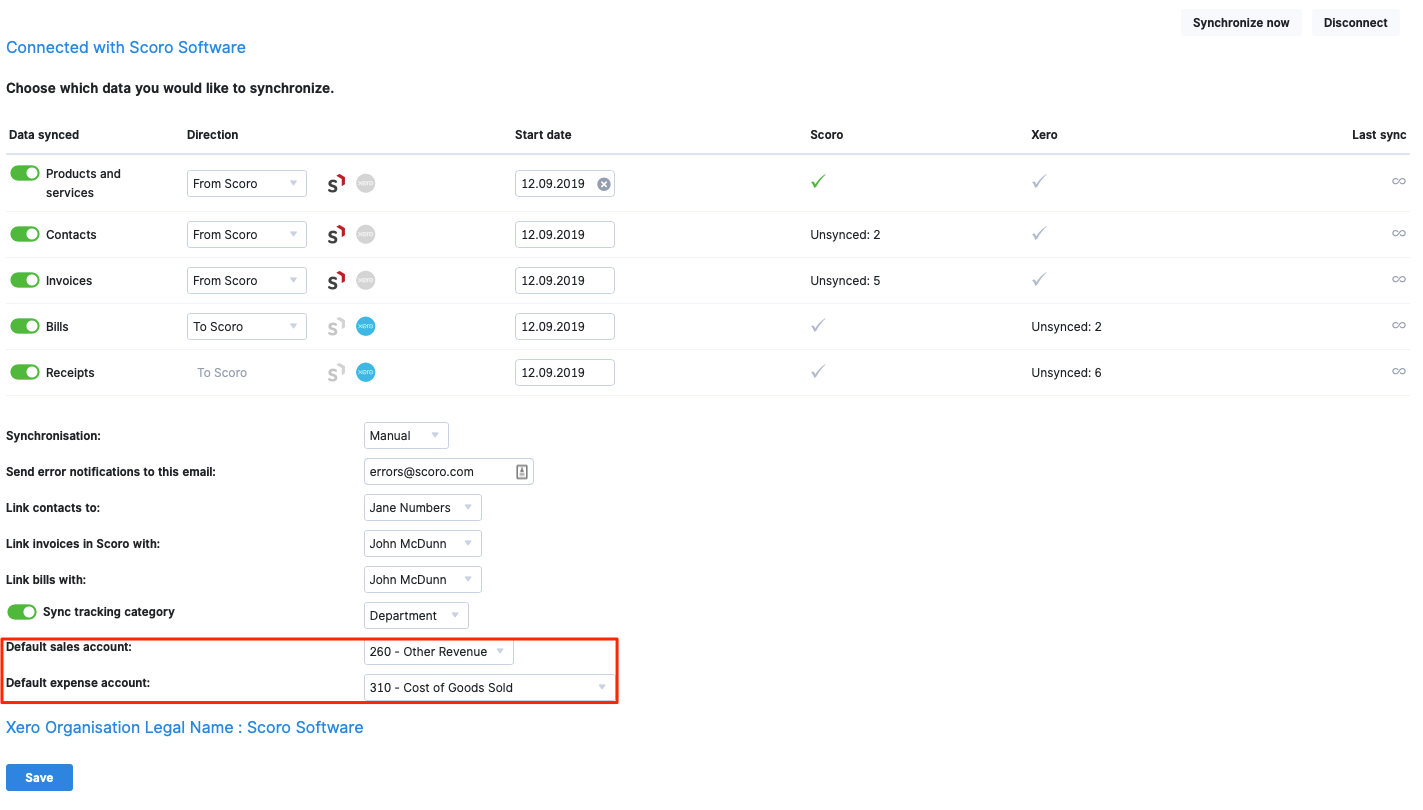Click Unsynced: 2 in Bills row

click(1066, 327)
